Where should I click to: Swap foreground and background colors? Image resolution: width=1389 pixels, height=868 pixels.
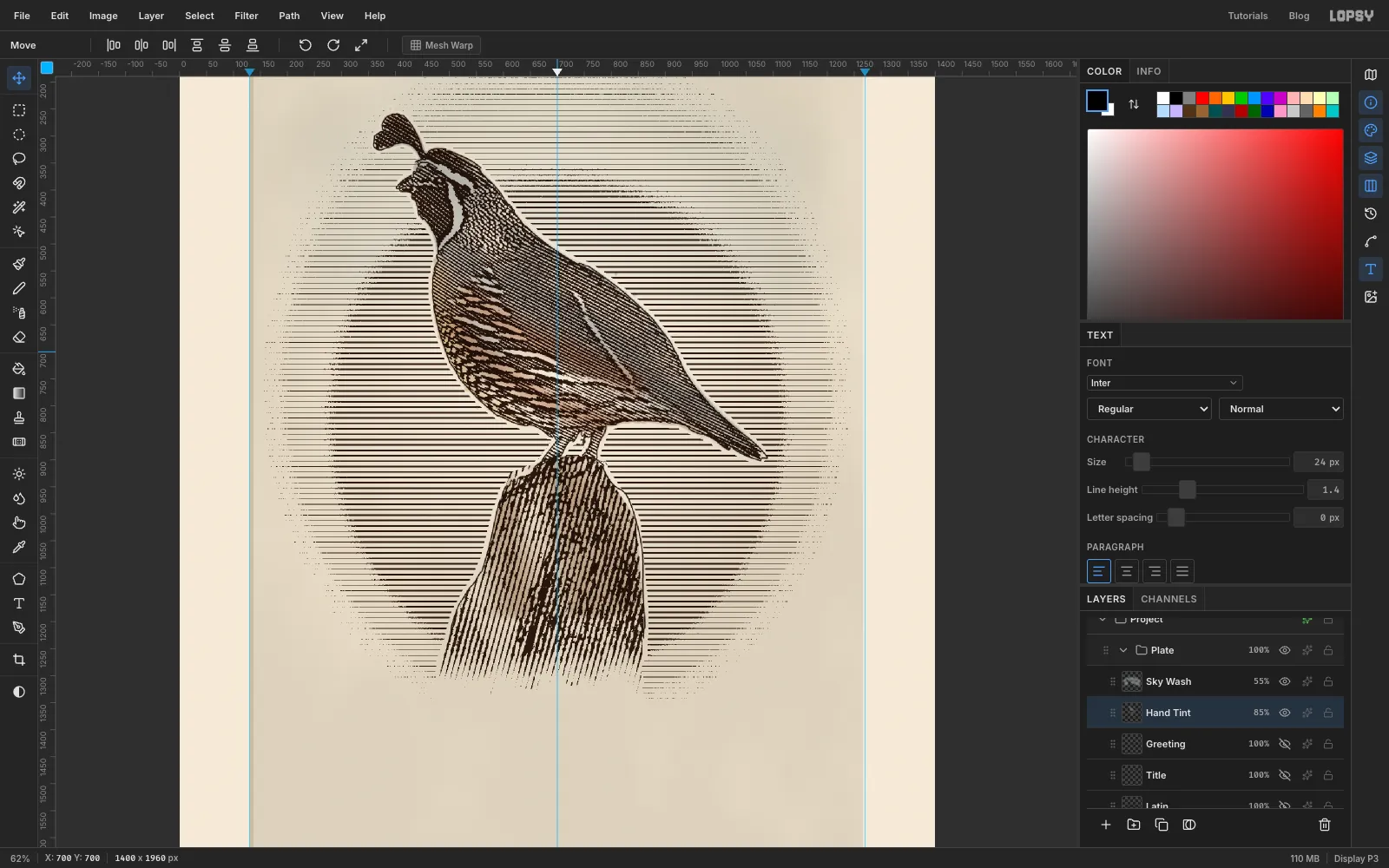(1134, 104)
